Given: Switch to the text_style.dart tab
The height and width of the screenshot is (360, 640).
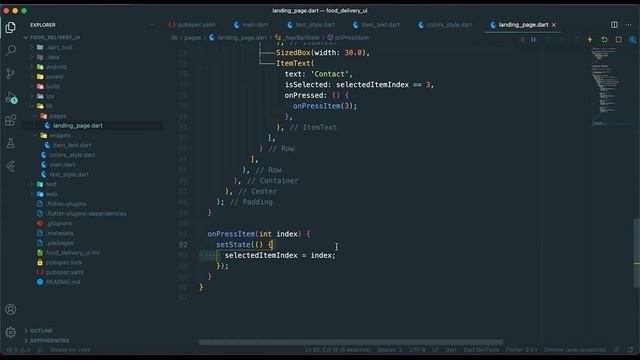Looking at the screenshot, I should (x=311, y=25).
